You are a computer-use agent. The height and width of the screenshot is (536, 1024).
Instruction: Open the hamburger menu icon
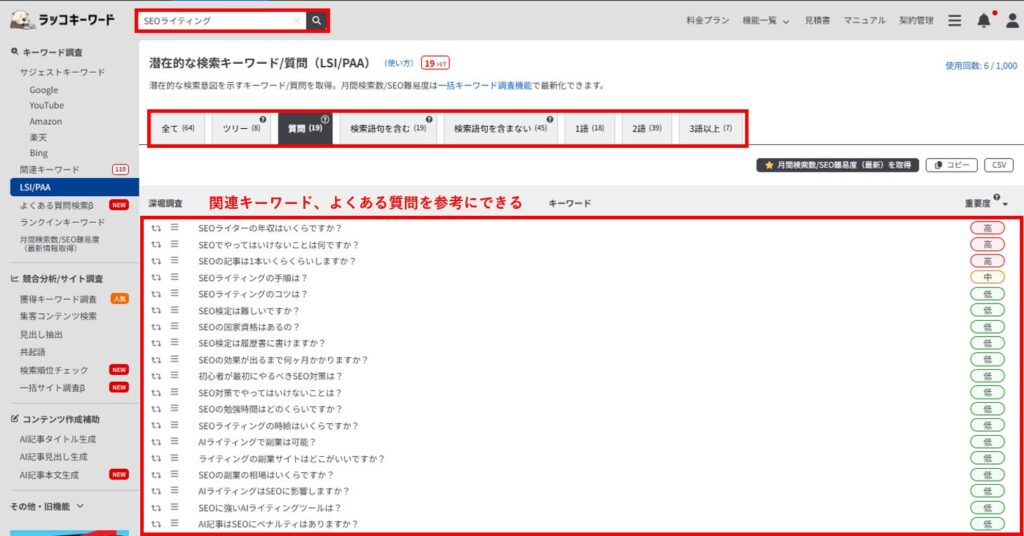(x=955, y=20)
